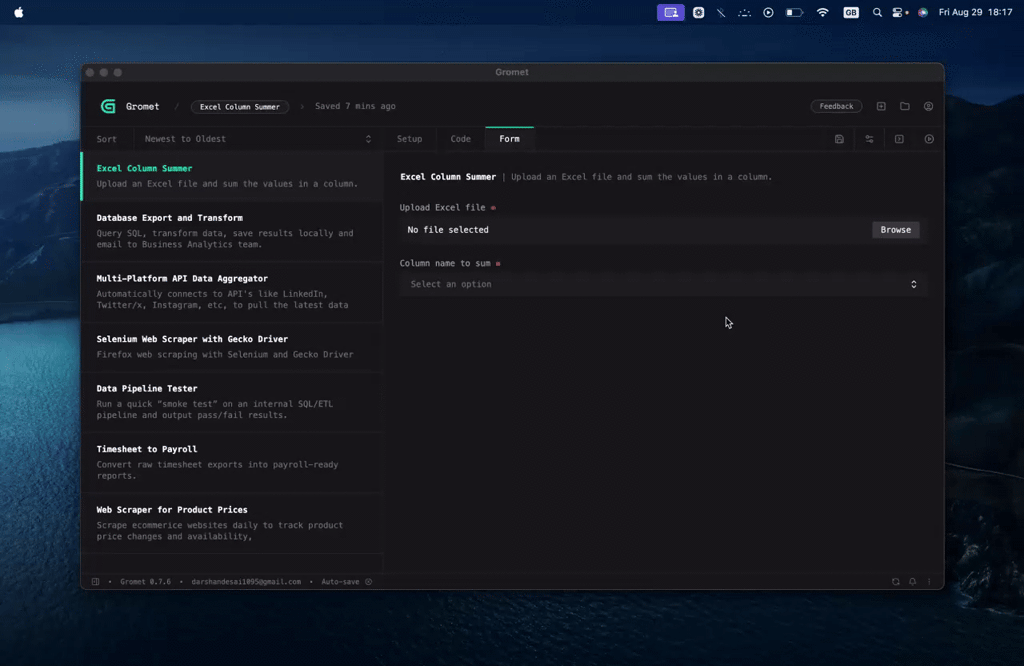Click the Feedback button
Viewport: 1024px width, 666px height.
836,106
